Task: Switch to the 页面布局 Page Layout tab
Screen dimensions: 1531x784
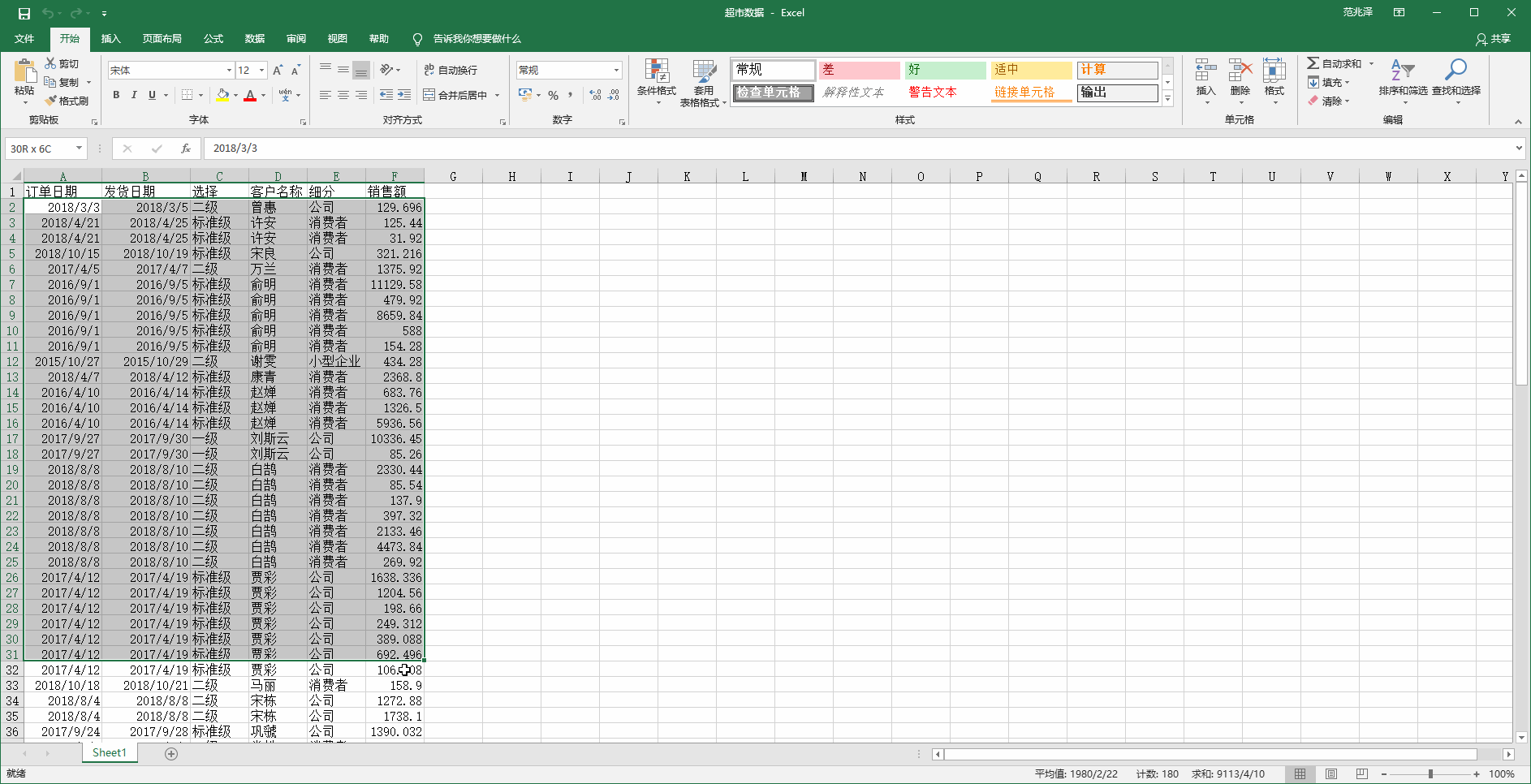Action: (162, 38)
